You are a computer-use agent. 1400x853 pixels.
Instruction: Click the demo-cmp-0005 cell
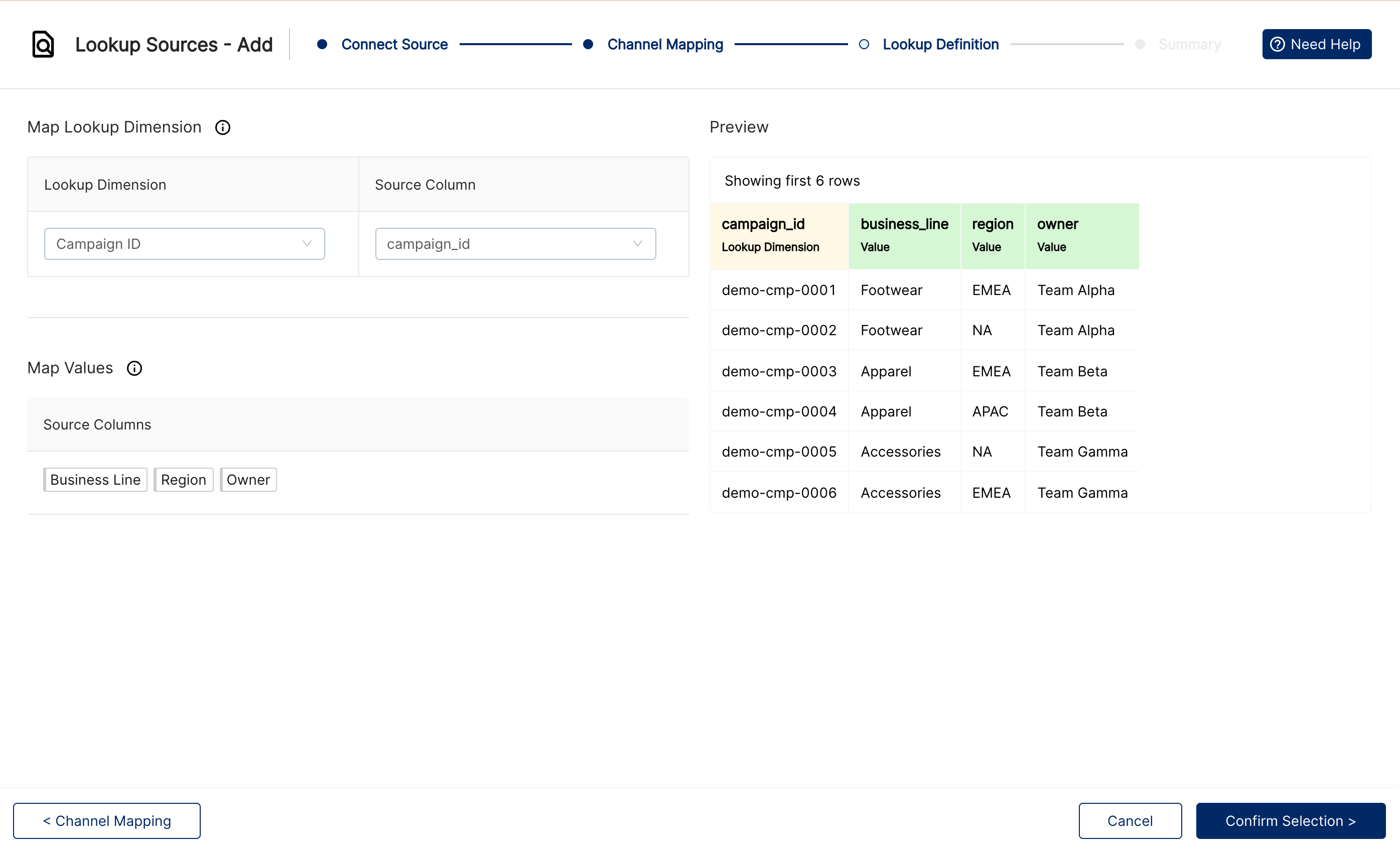[x=779, y=452]
